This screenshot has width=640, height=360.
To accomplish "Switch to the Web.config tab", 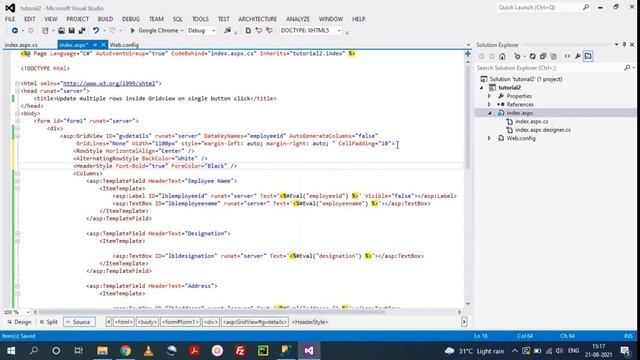I will click(124, 45).
